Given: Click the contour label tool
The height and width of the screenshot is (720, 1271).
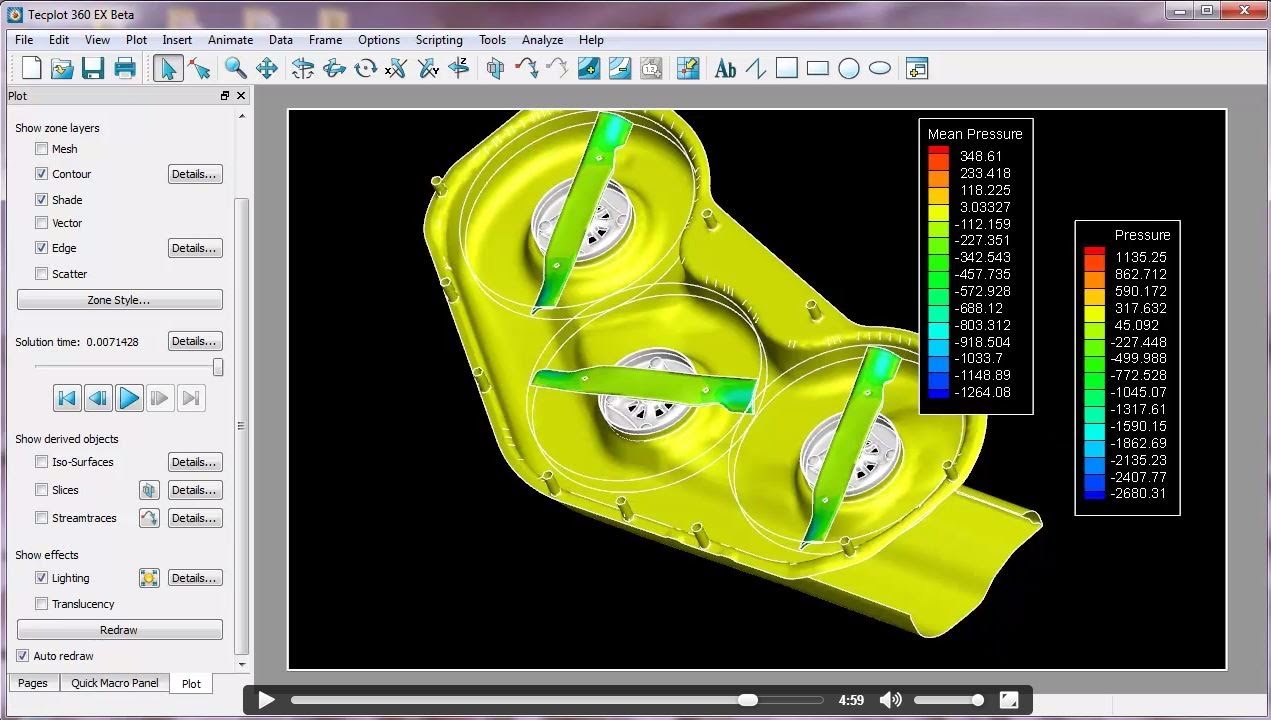Looking at the screenshot, I should [x=651, y=68].
